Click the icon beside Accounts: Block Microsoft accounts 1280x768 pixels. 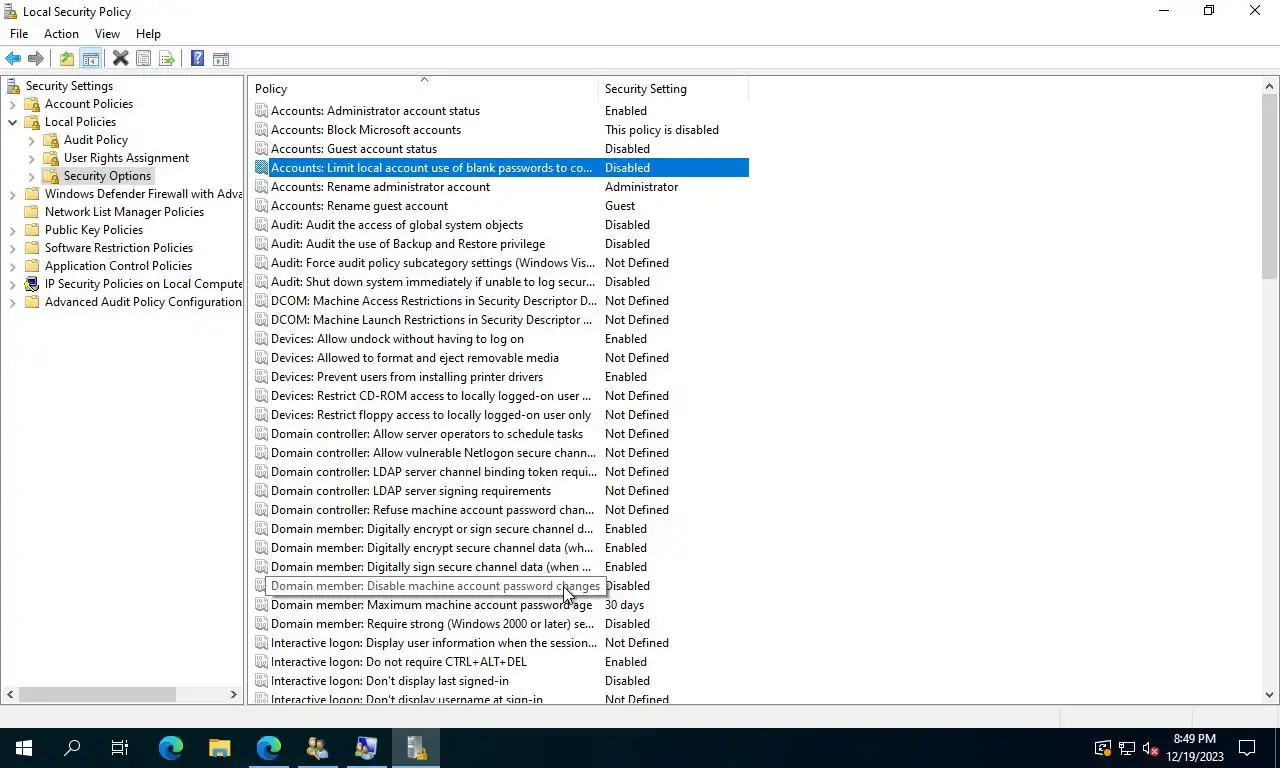tap(261, 130)
